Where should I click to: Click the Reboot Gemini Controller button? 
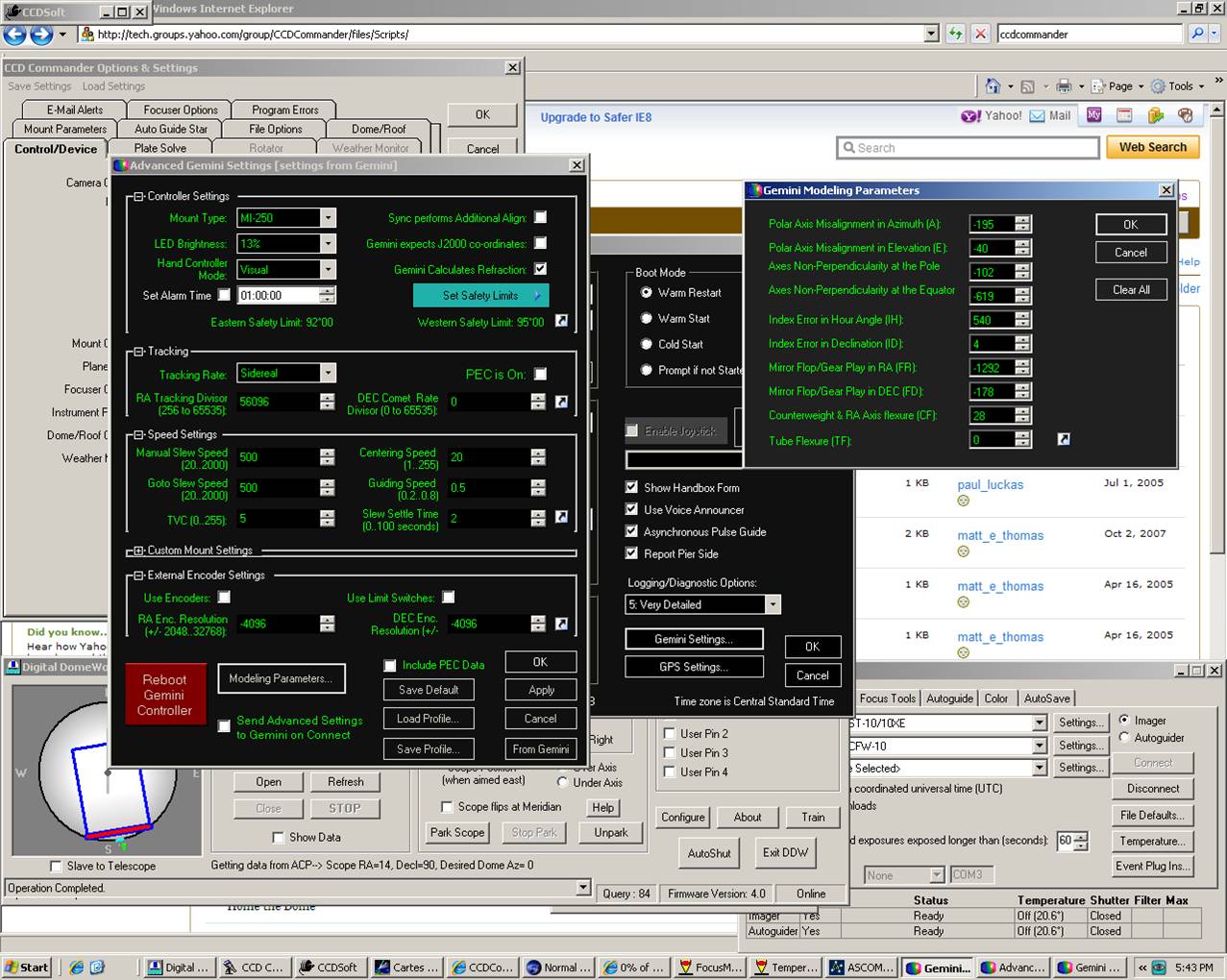pyautogui.click(x=164, y=695)
